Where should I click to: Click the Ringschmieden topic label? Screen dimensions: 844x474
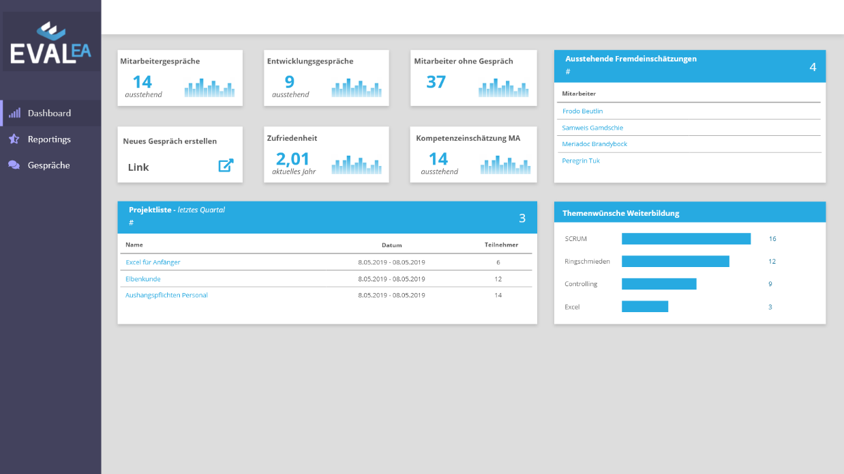(587, 261)
